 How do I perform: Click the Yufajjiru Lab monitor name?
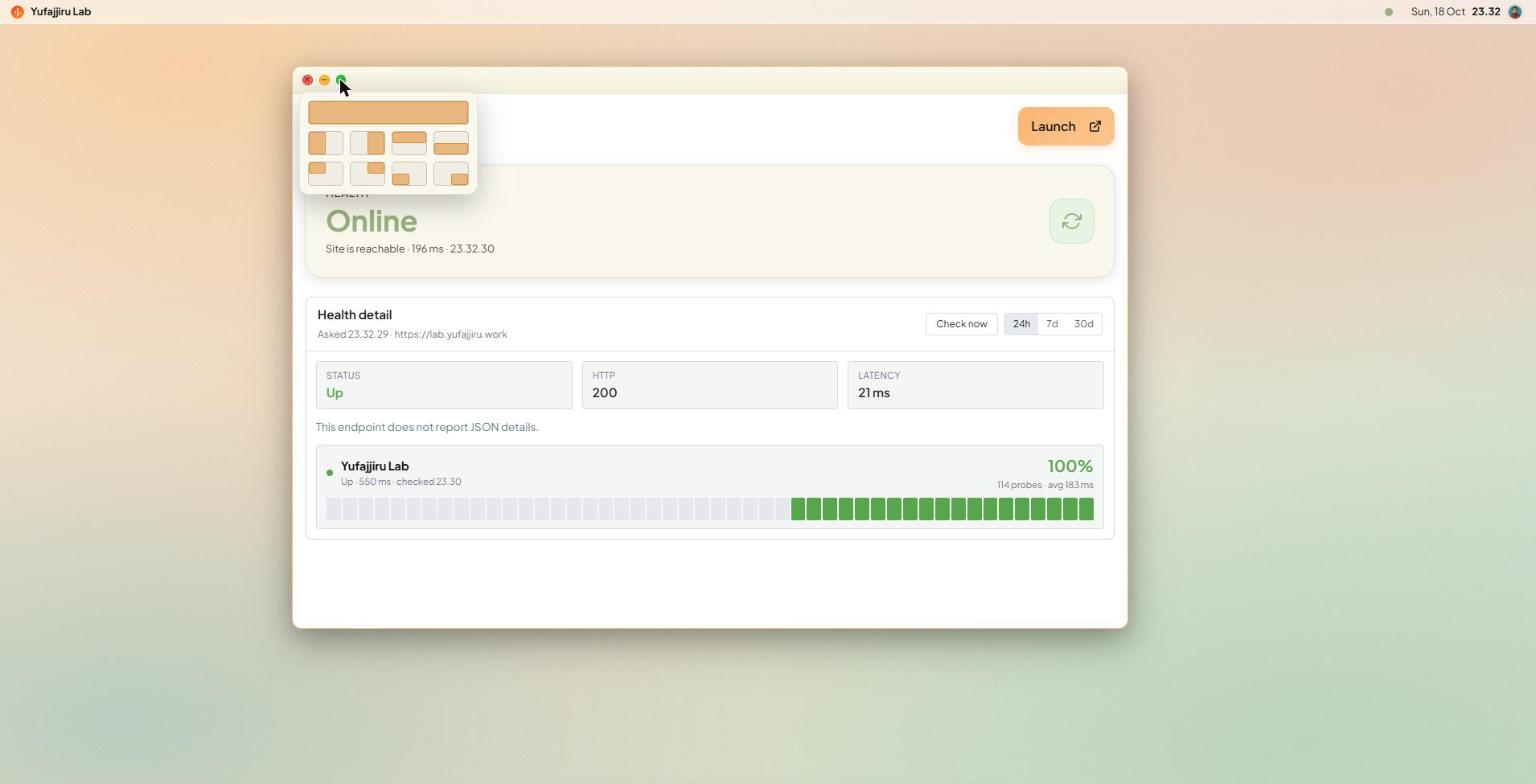point(375,466)
